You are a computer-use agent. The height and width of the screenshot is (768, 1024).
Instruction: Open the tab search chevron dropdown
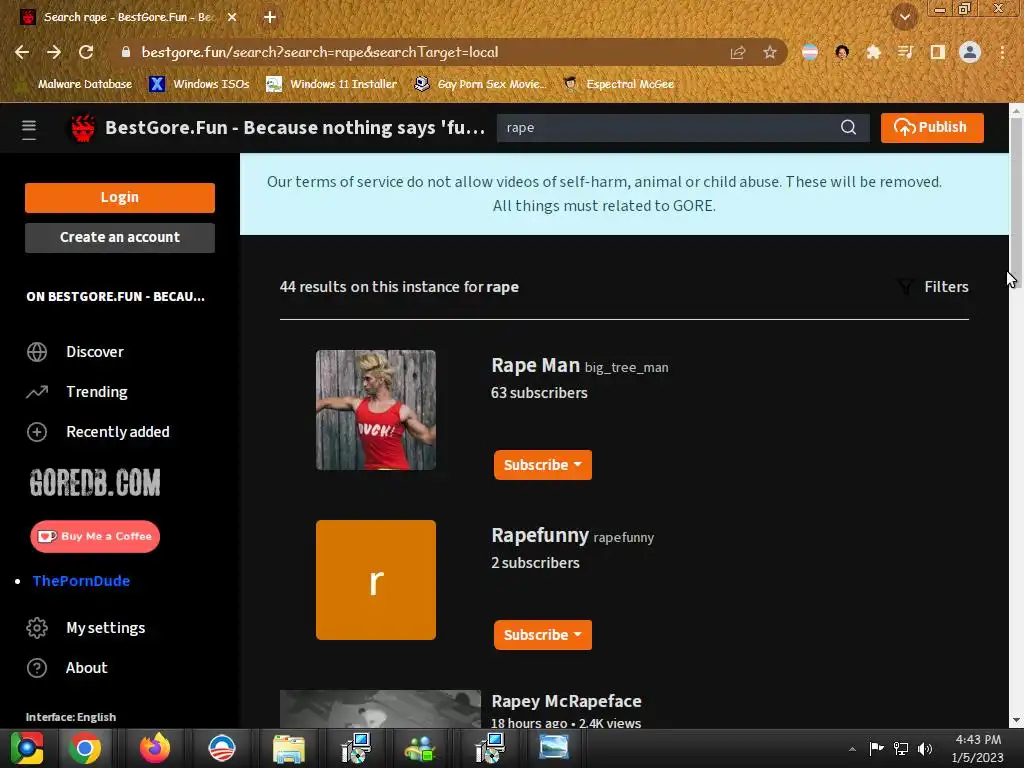pos(904,17)
